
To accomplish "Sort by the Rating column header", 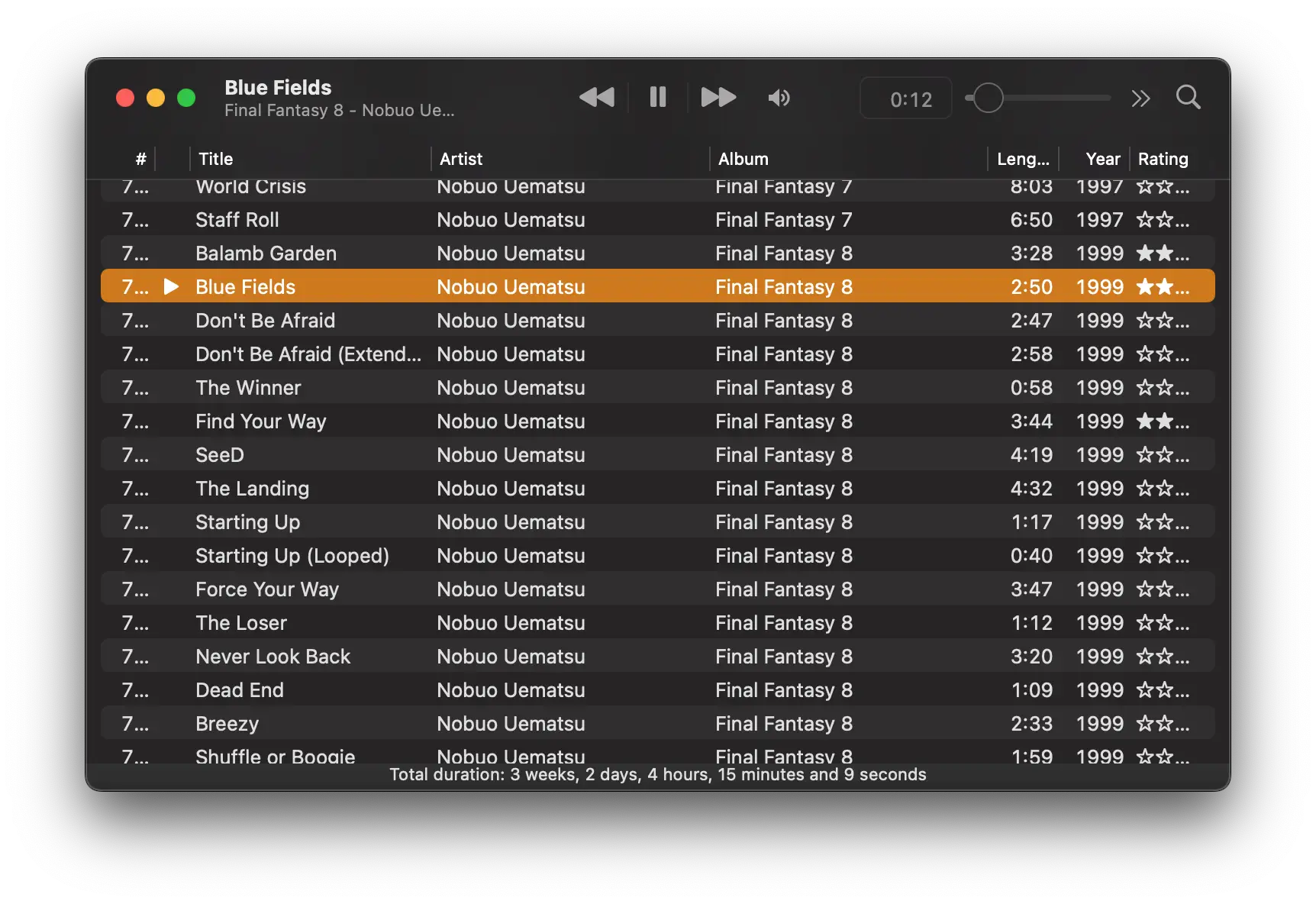I will point(1163,159).
